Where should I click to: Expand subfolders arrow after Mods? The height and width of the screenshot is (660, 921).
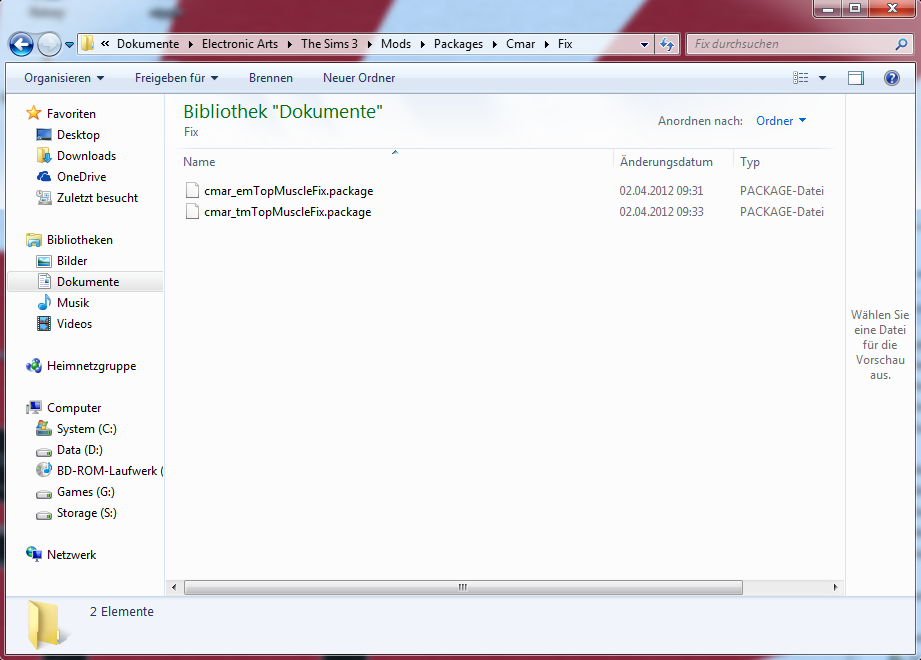[422, 45]
